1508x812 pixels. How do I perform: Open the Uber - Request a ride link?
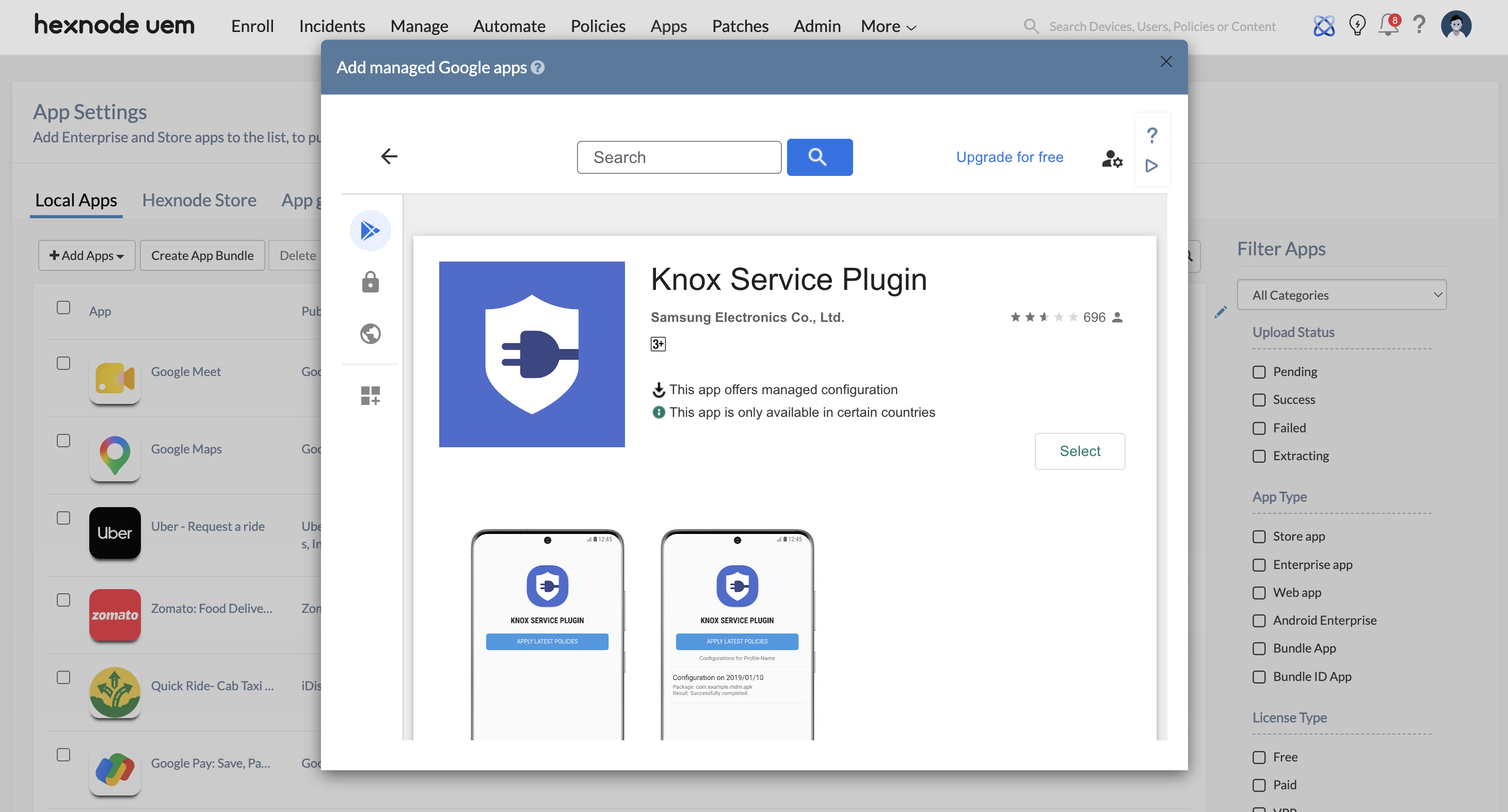(208, 526)
